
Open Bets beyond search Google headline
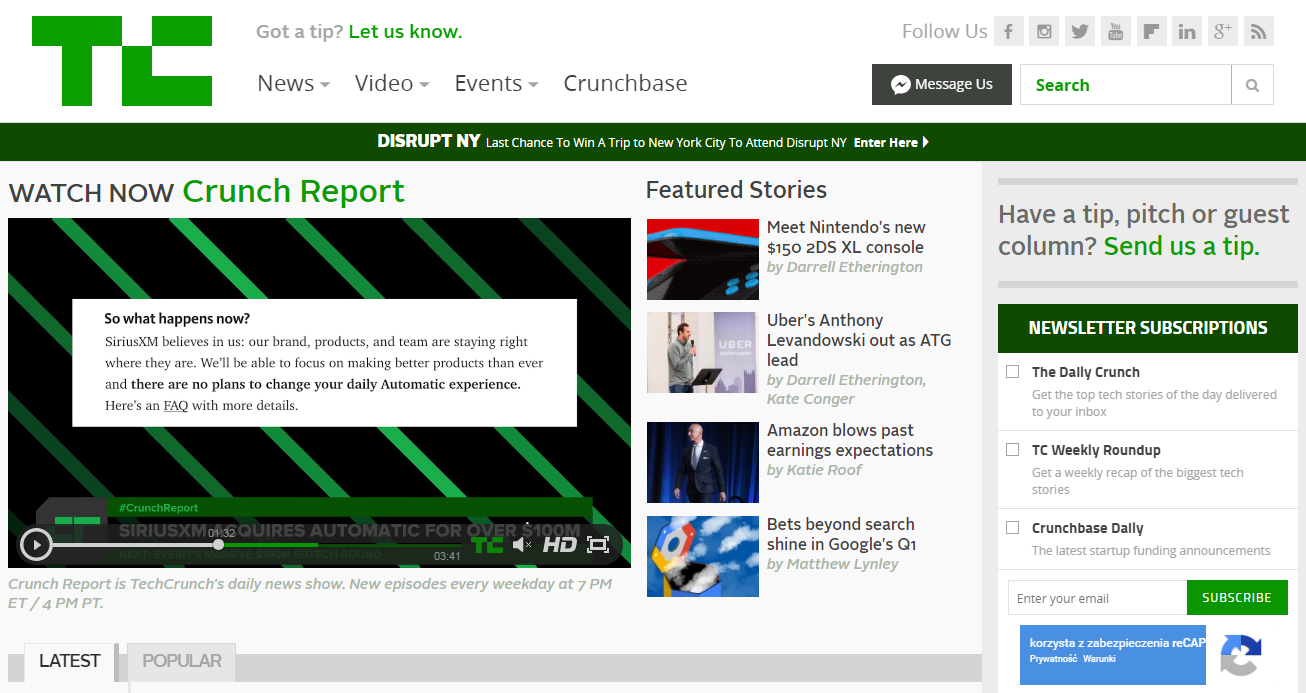[842, 534]
